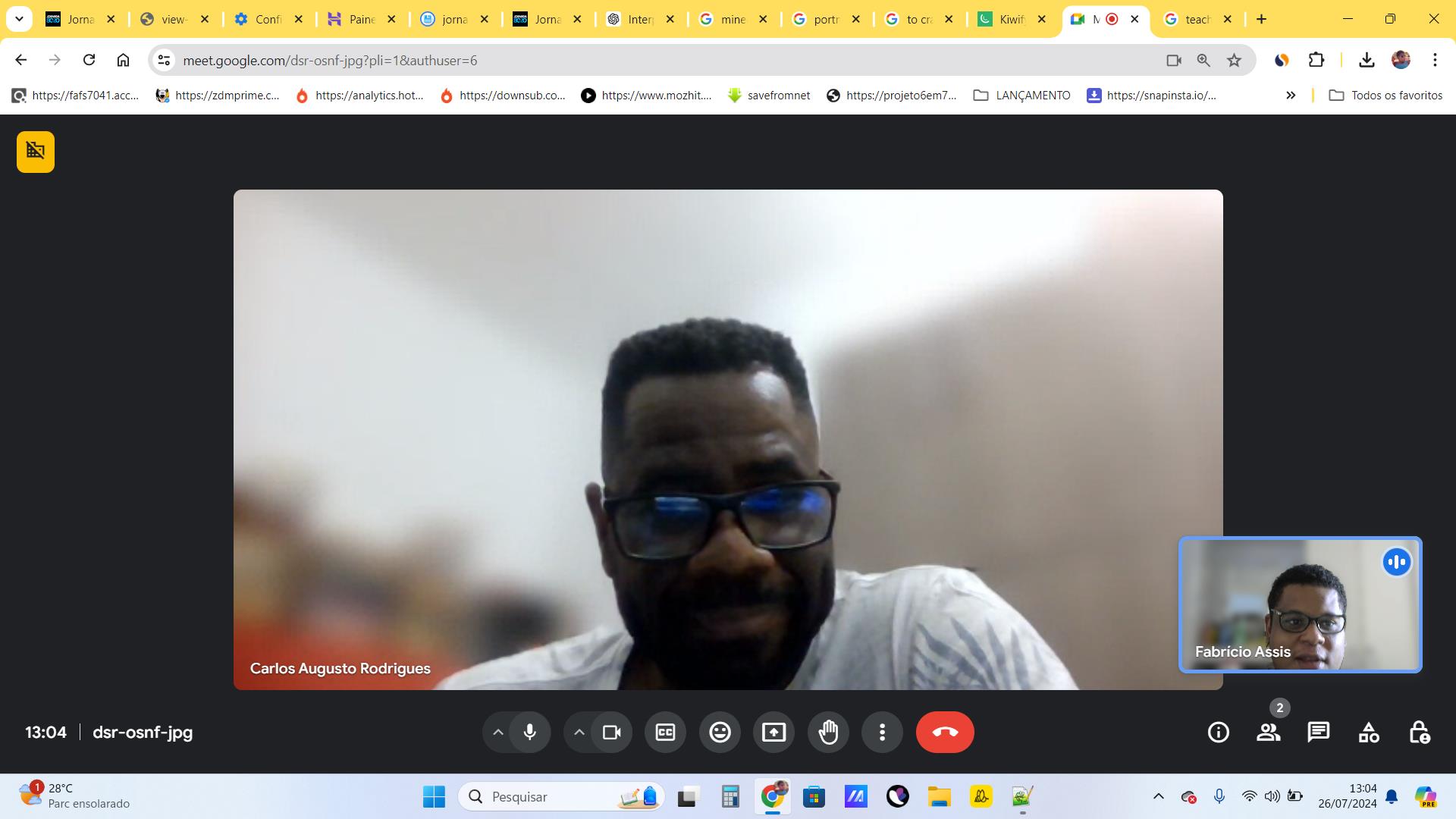This screenshot has height=819, width=1456.
Task: Toggle closed captions CC button
Action: 665,732
